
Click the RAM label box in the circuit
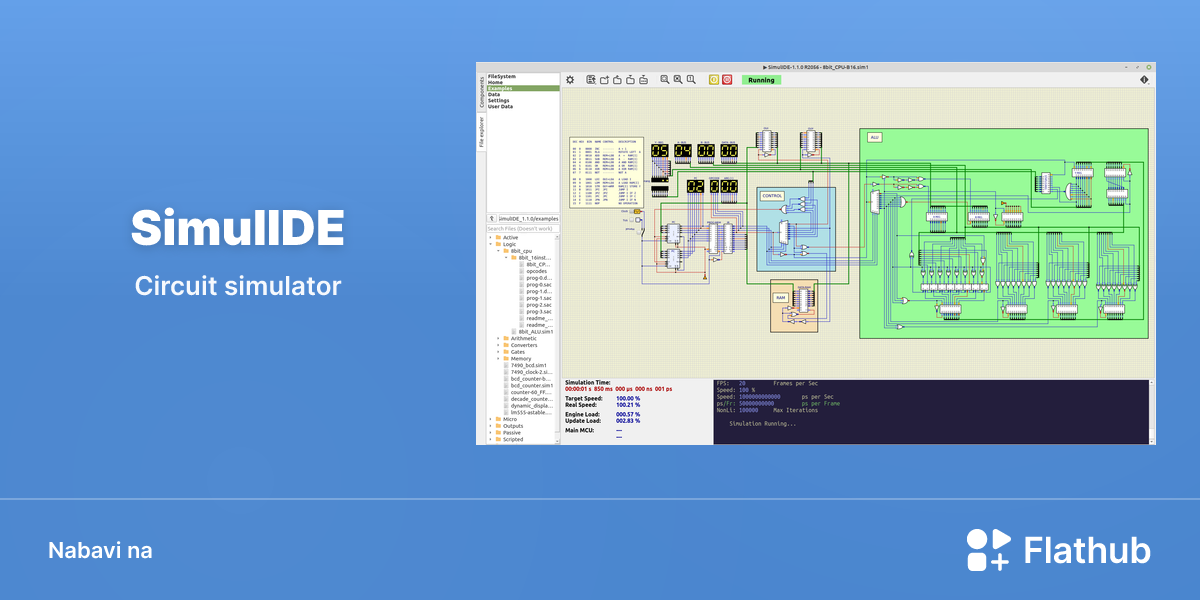click(x=781, y=297)
